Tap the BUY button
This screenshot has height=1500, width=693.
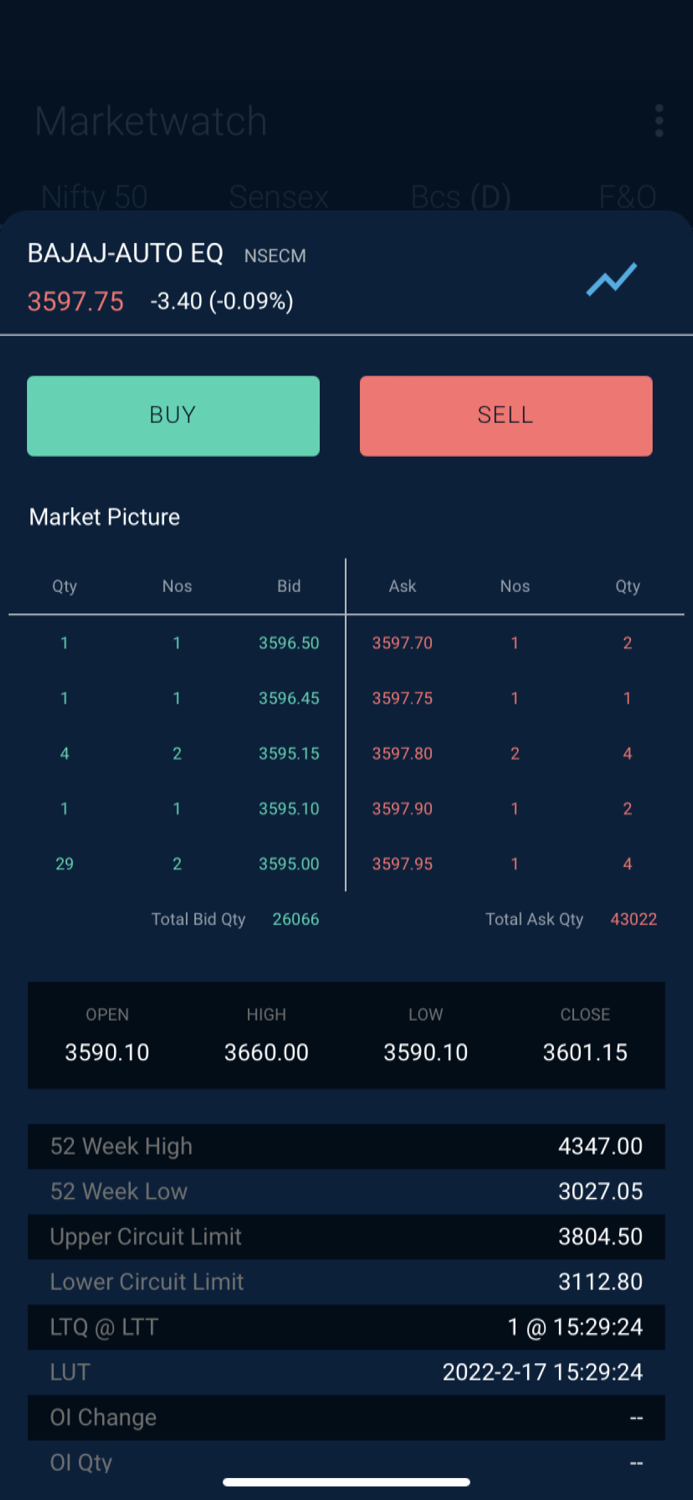tap(172, 415)
